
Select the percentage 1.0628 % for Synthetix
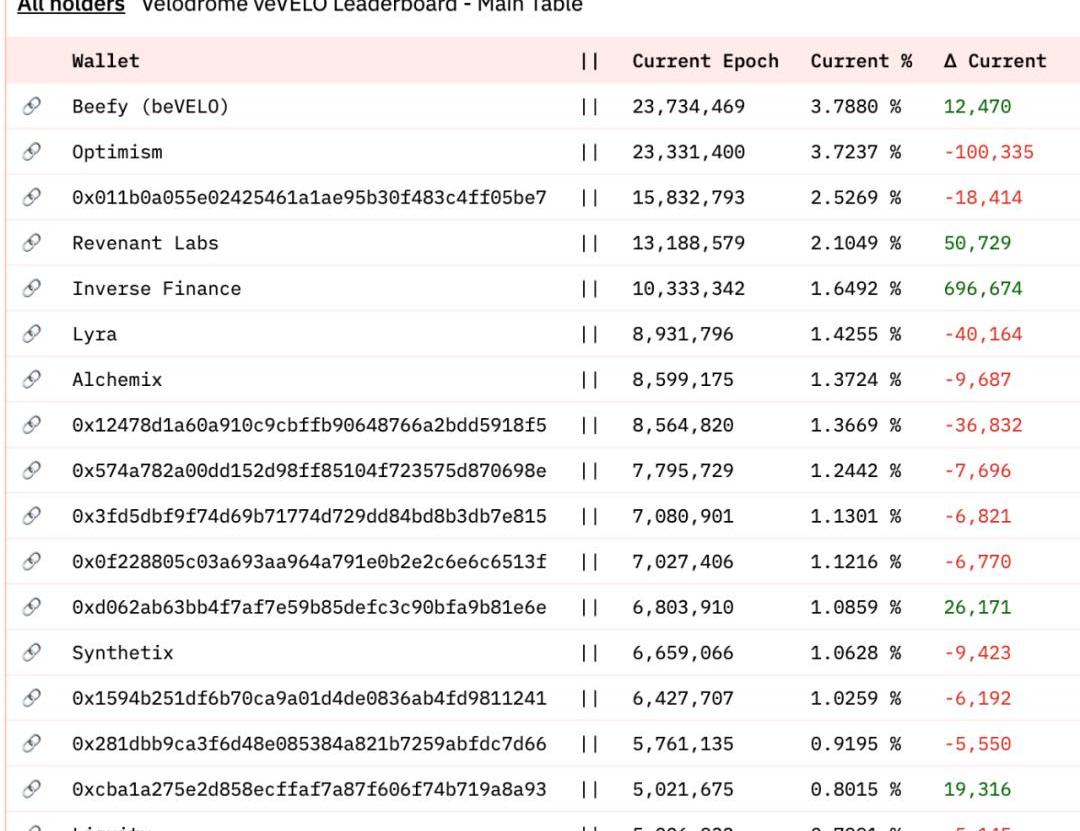click(855, 653)
